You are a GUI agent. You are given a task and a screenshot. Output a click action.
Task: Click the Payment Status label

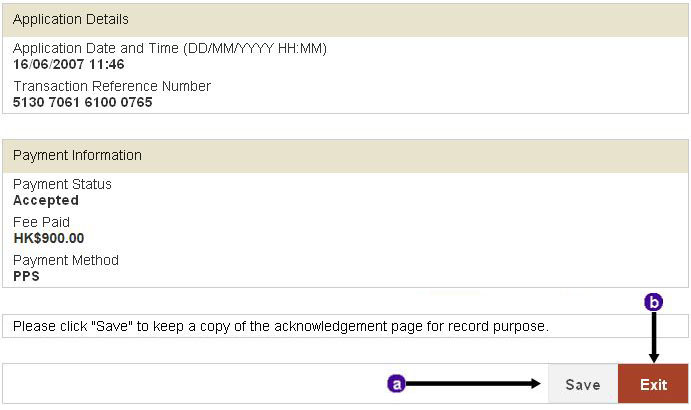click(x=62, y=184)
